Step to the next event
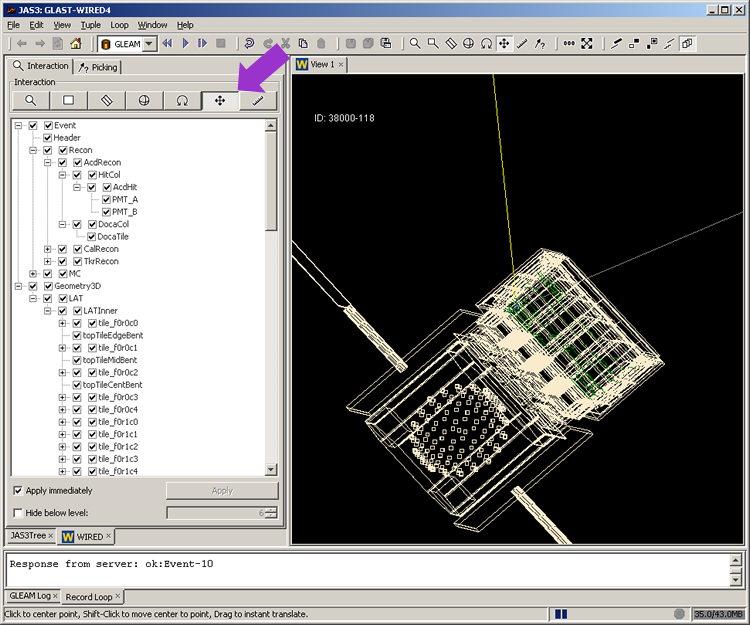The height and width of the screenshot is (625, 750). pos(202,44)
